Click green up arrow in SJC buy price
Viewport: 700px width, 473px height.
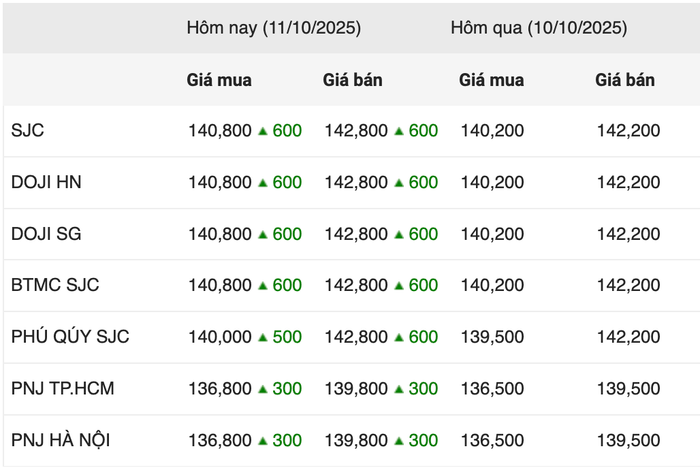tap(263, 131)
